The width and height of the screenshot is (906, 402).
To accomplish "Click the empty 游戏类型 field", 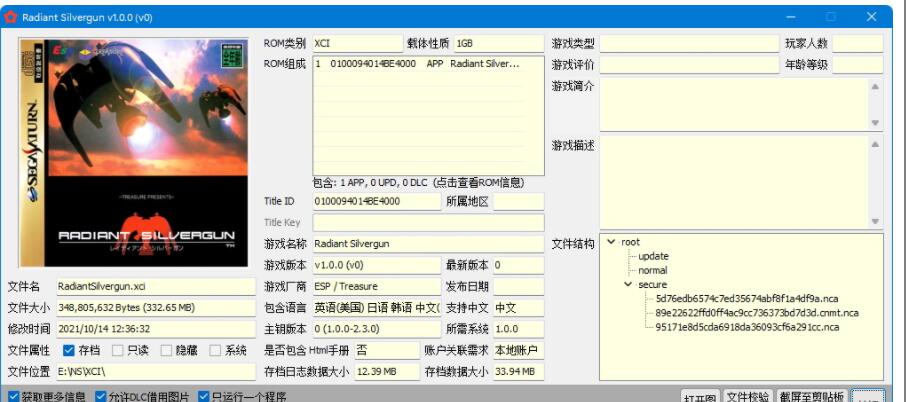I will [689, 43].
